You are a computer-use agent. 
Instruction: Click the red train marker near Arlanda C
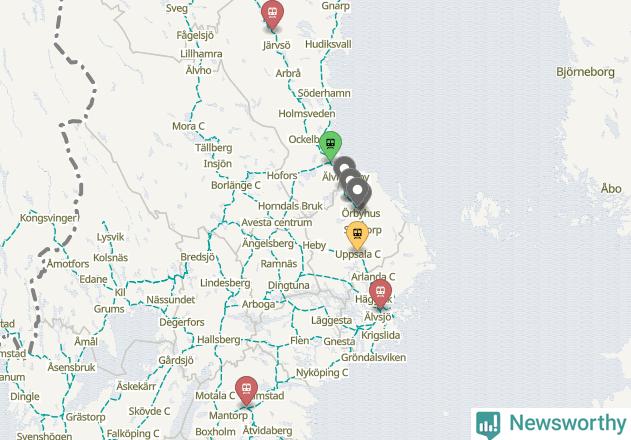pos(380,293)
